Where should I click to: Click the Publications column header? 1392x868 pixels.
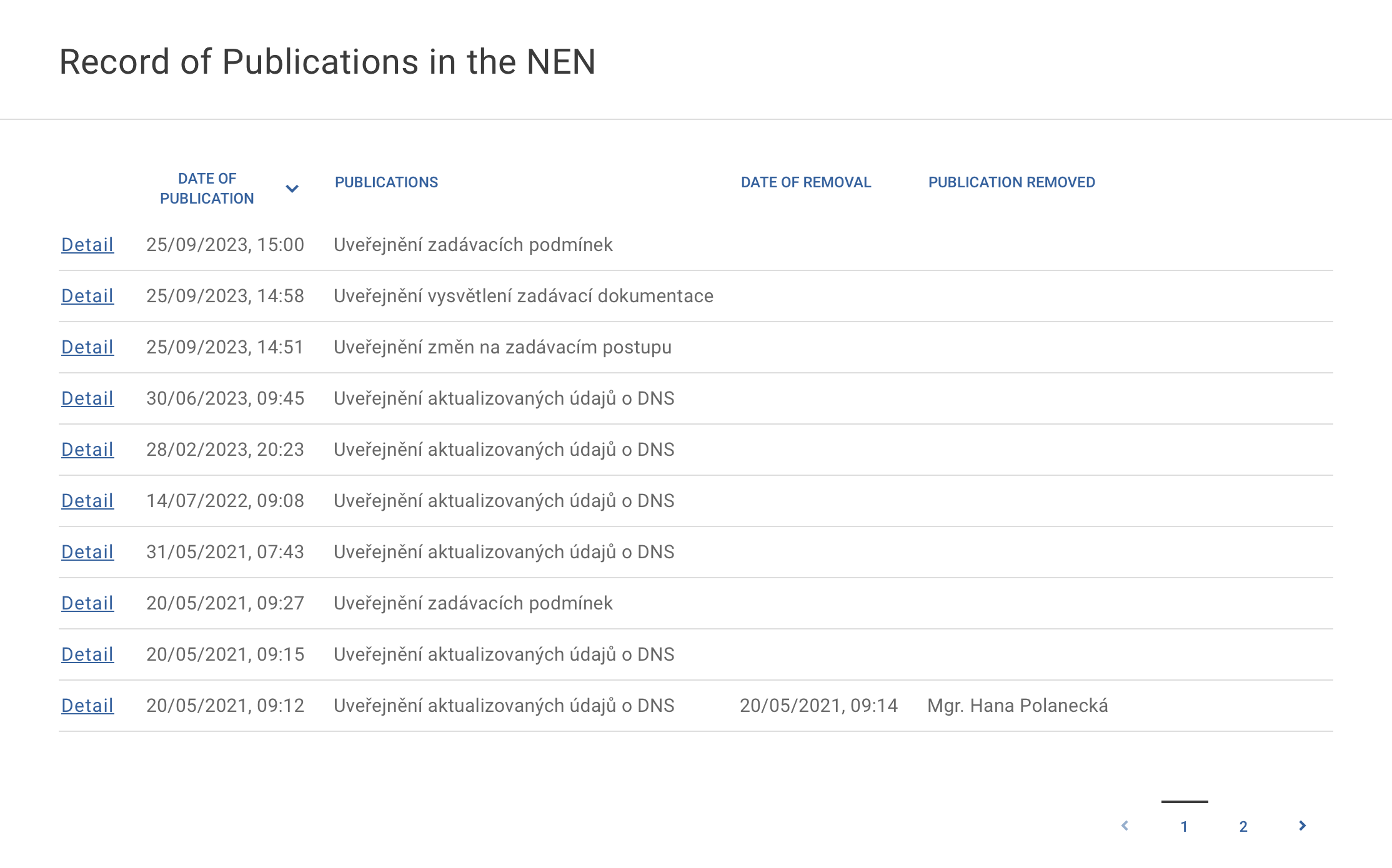(x=386, y=182)
